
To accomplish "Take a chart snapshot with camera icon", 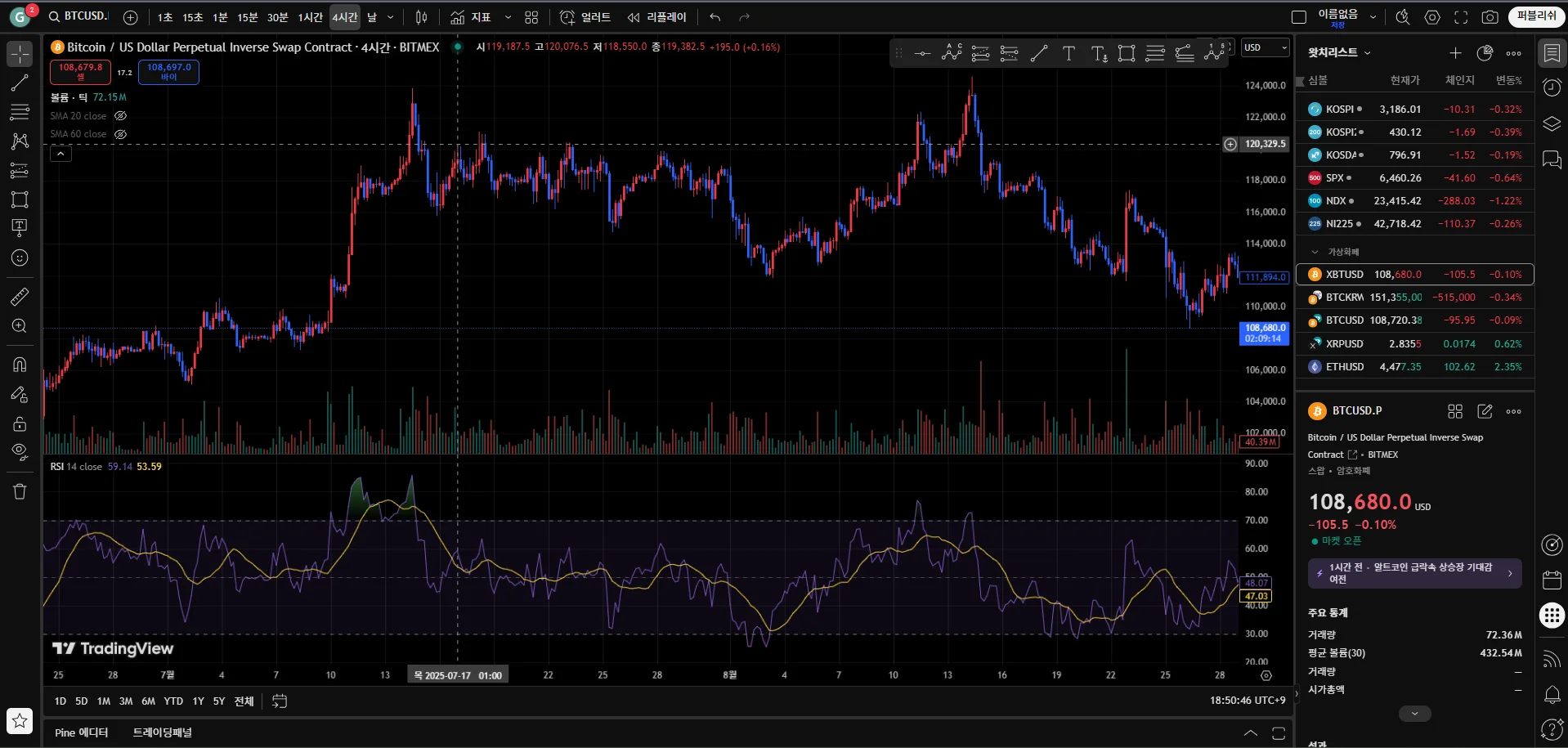I will click(x=1490, y=17).
